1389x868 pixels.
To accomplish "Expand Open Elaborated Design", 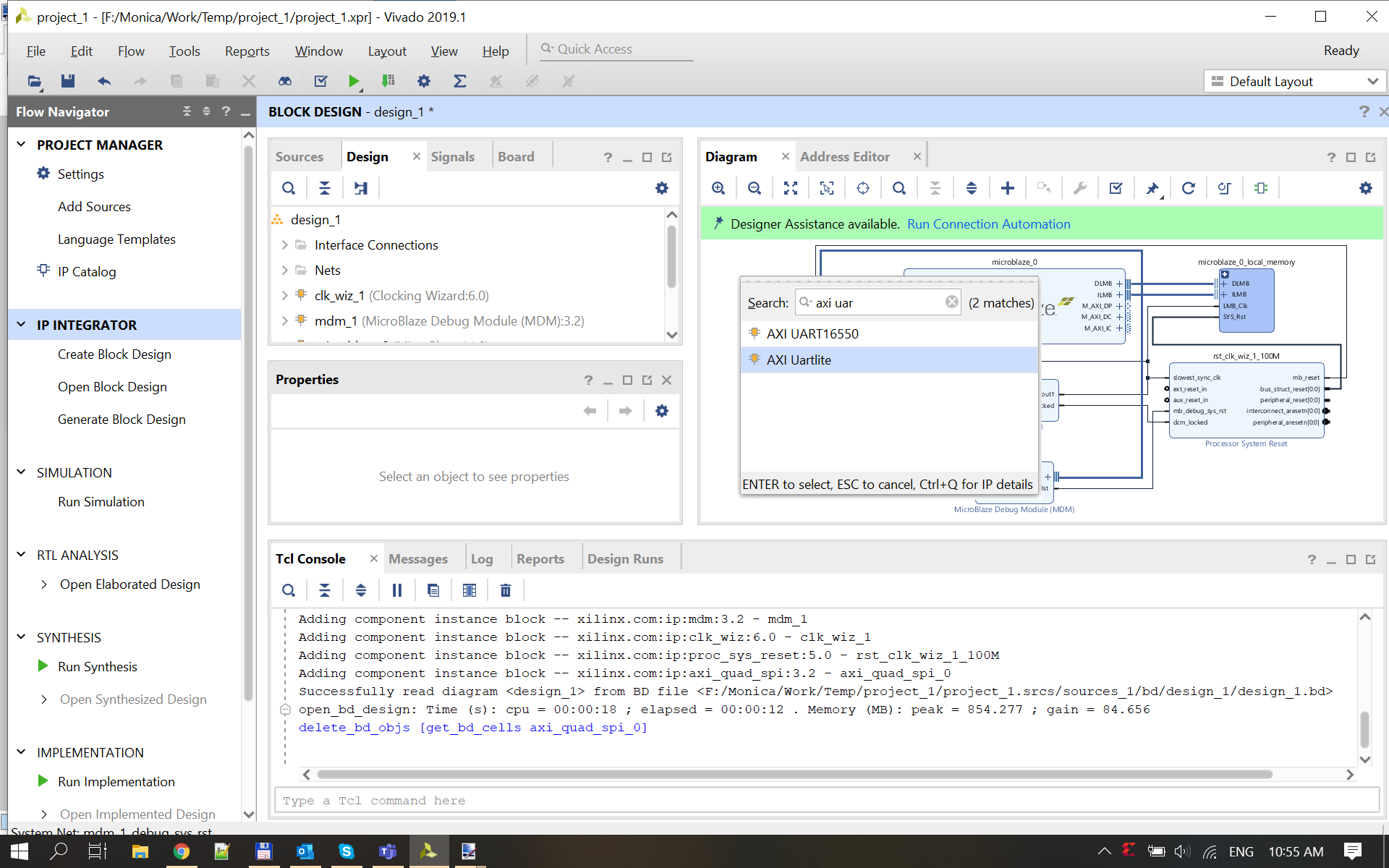I will point(44,584).
